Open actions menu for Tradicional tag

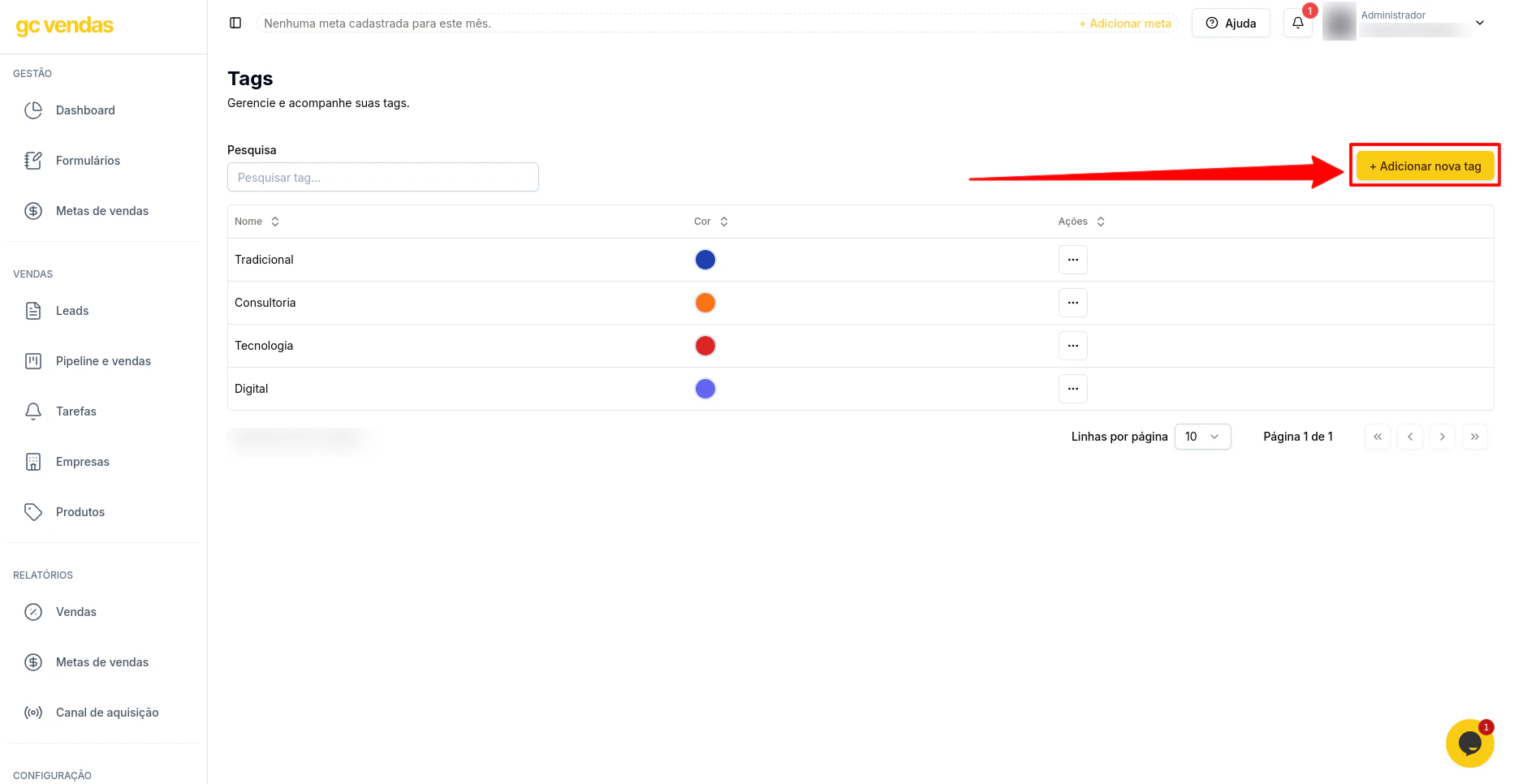(x=1072, y=260)
